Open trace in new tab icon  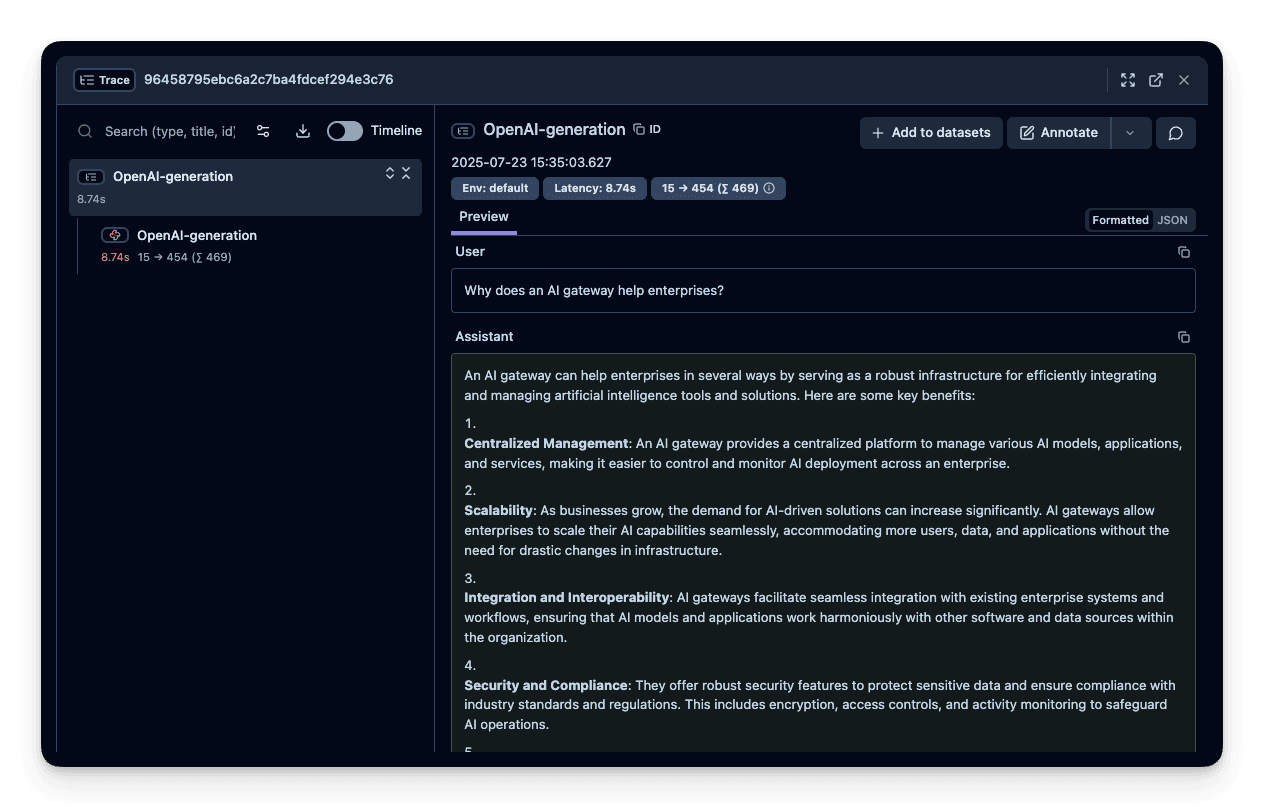pyautogui.click(x=1156, y=80)
